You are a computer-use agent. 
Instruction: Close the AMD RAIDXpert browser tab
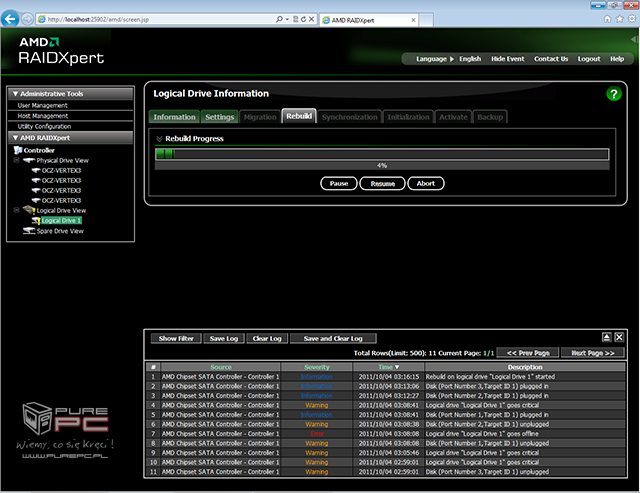click(x=413, y=20)
